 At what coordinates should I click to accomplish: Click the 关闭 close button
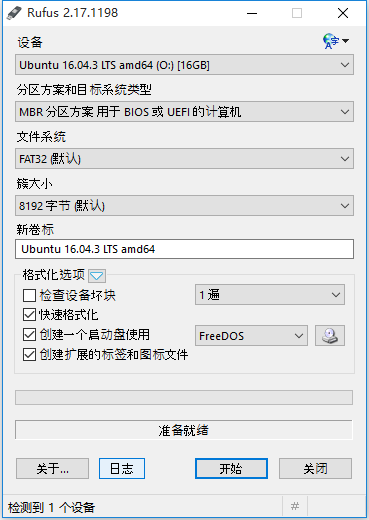pyautogui.click(x=315, y=469)
